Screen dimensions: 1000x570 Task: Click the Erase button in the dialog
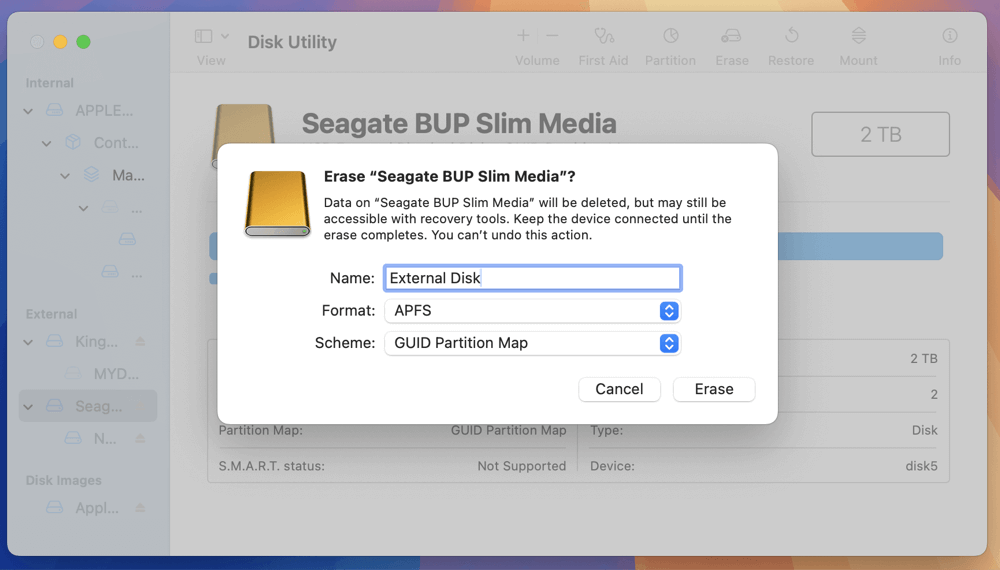tap(714, 389)
